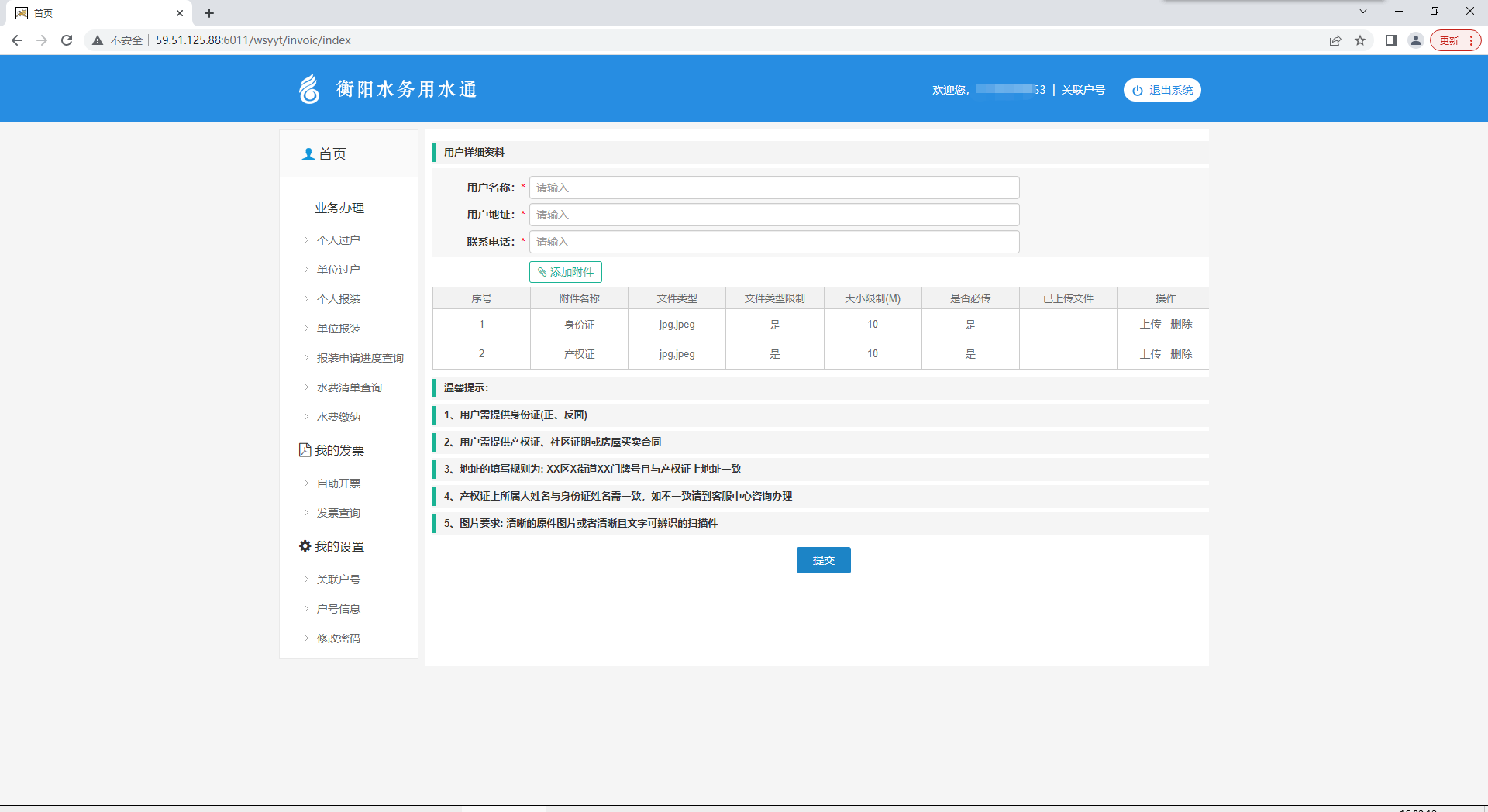Expand the 单位报装 sidebar item
Image resolution: width=1488 pixels, height=812 pixels.
pos(338,329)
